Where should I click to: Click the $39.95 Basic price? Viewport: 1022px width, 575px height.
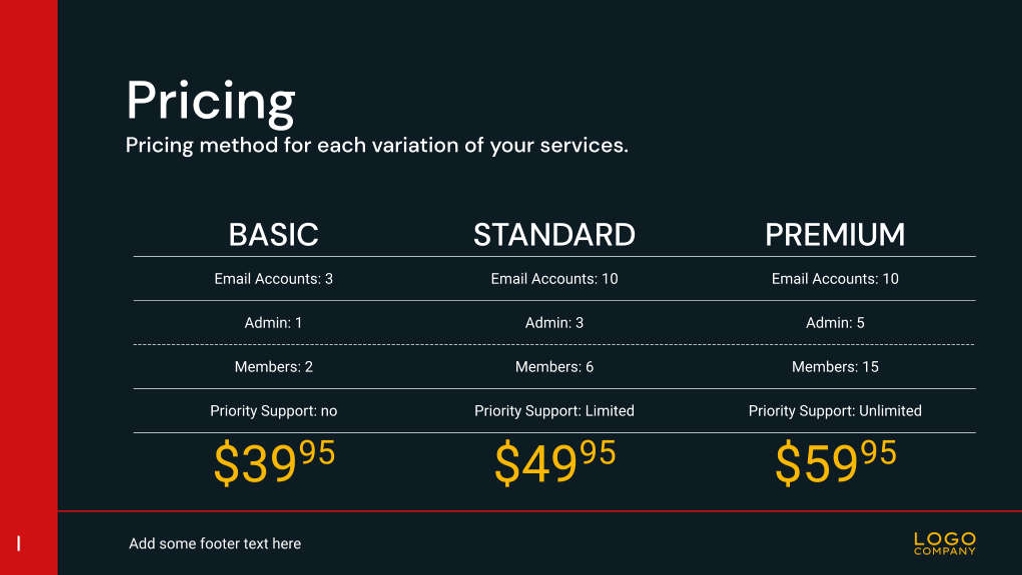click(x=274, y=463)
